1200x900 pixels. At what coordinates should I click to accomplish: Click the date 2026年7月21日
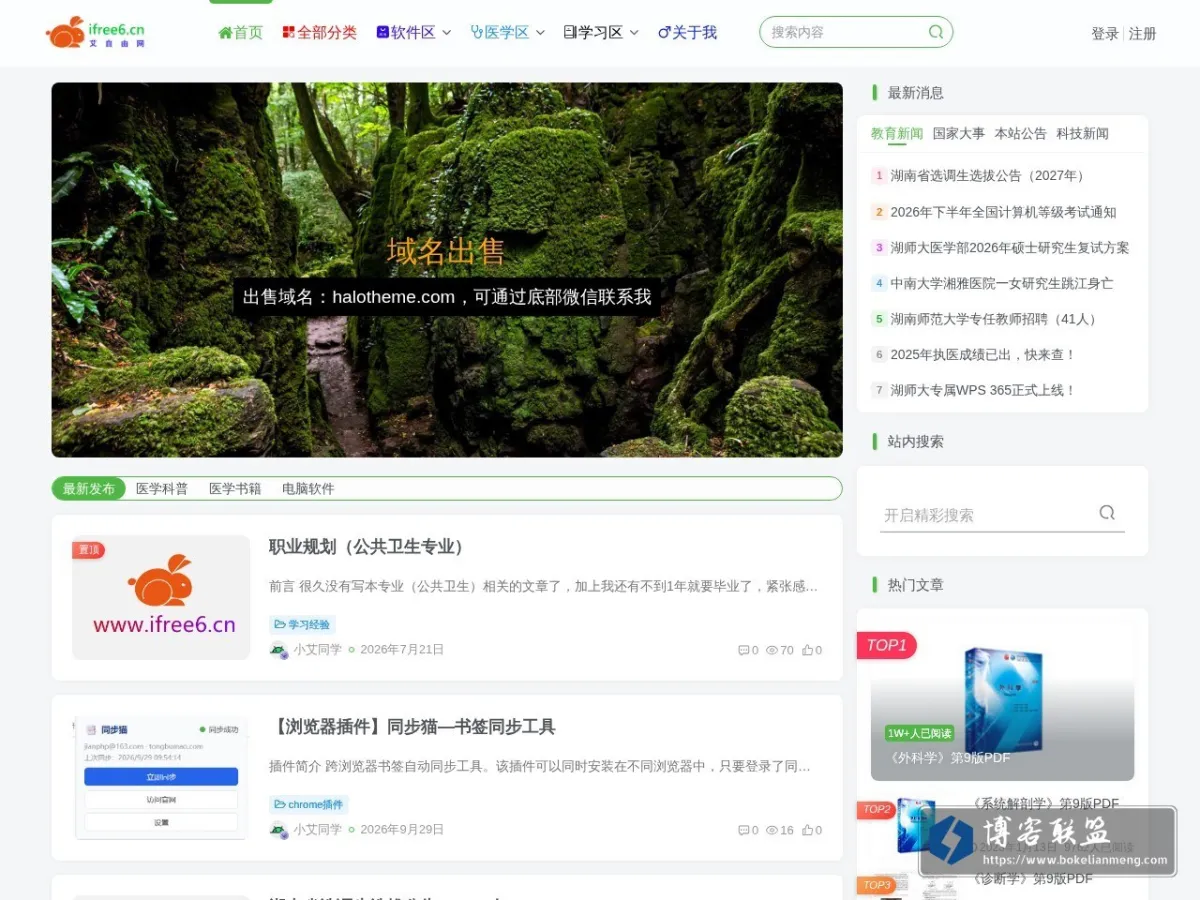(x=402, y=650)
